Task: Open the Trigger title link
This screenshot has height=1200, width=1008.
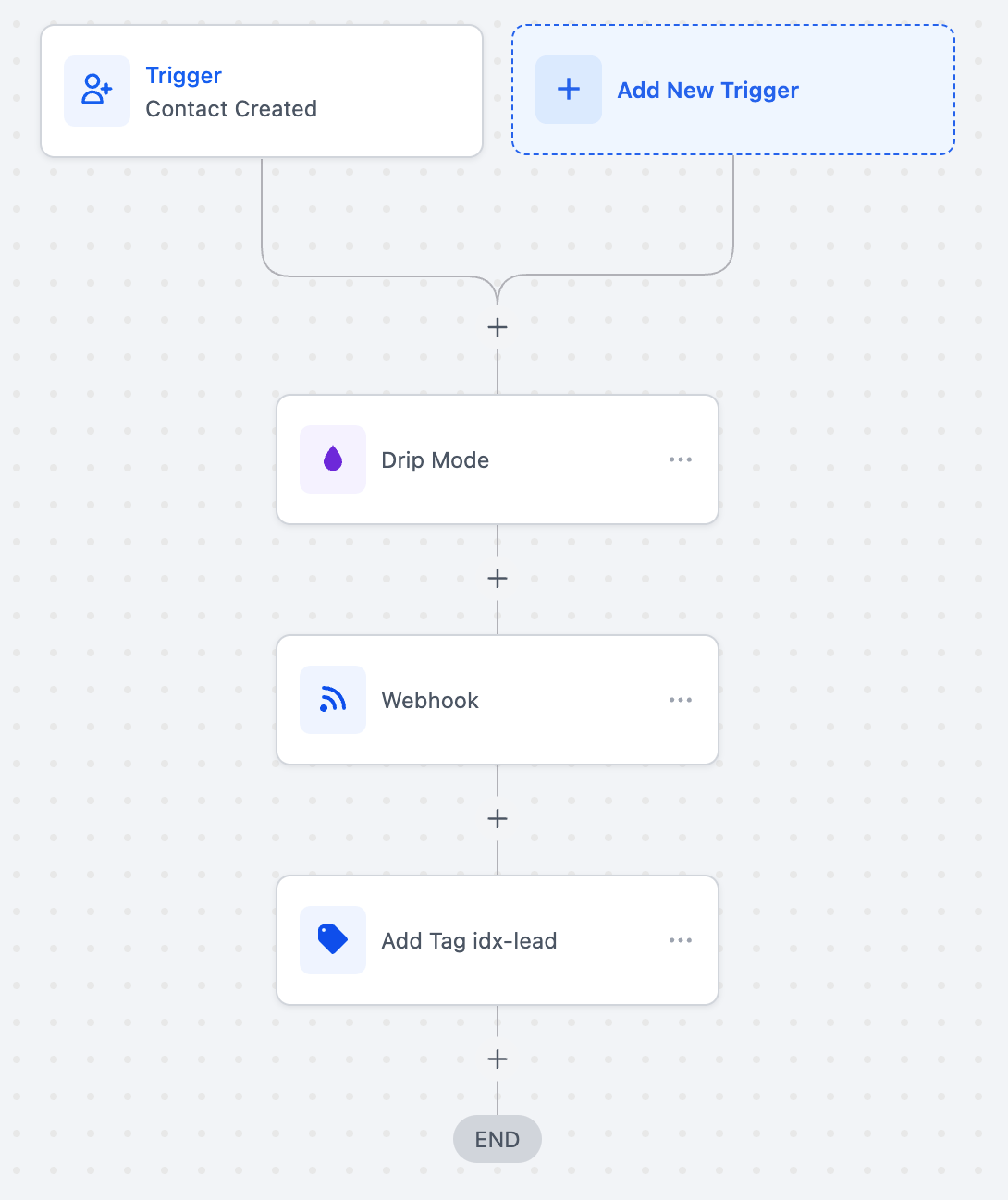Action: (183, 76)
